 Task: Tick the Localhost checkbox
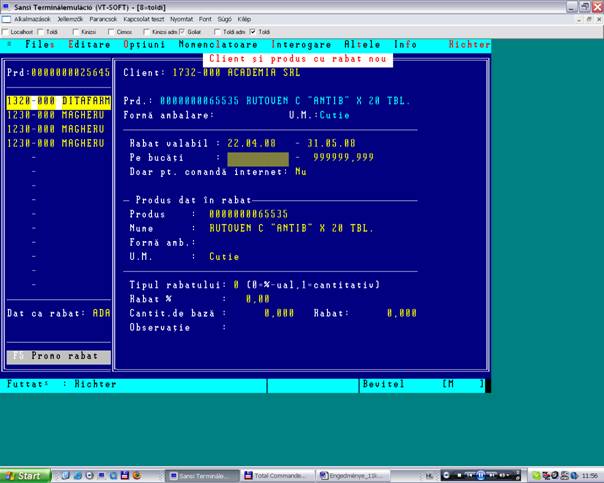pyautogui.click(x=5, y=32)
